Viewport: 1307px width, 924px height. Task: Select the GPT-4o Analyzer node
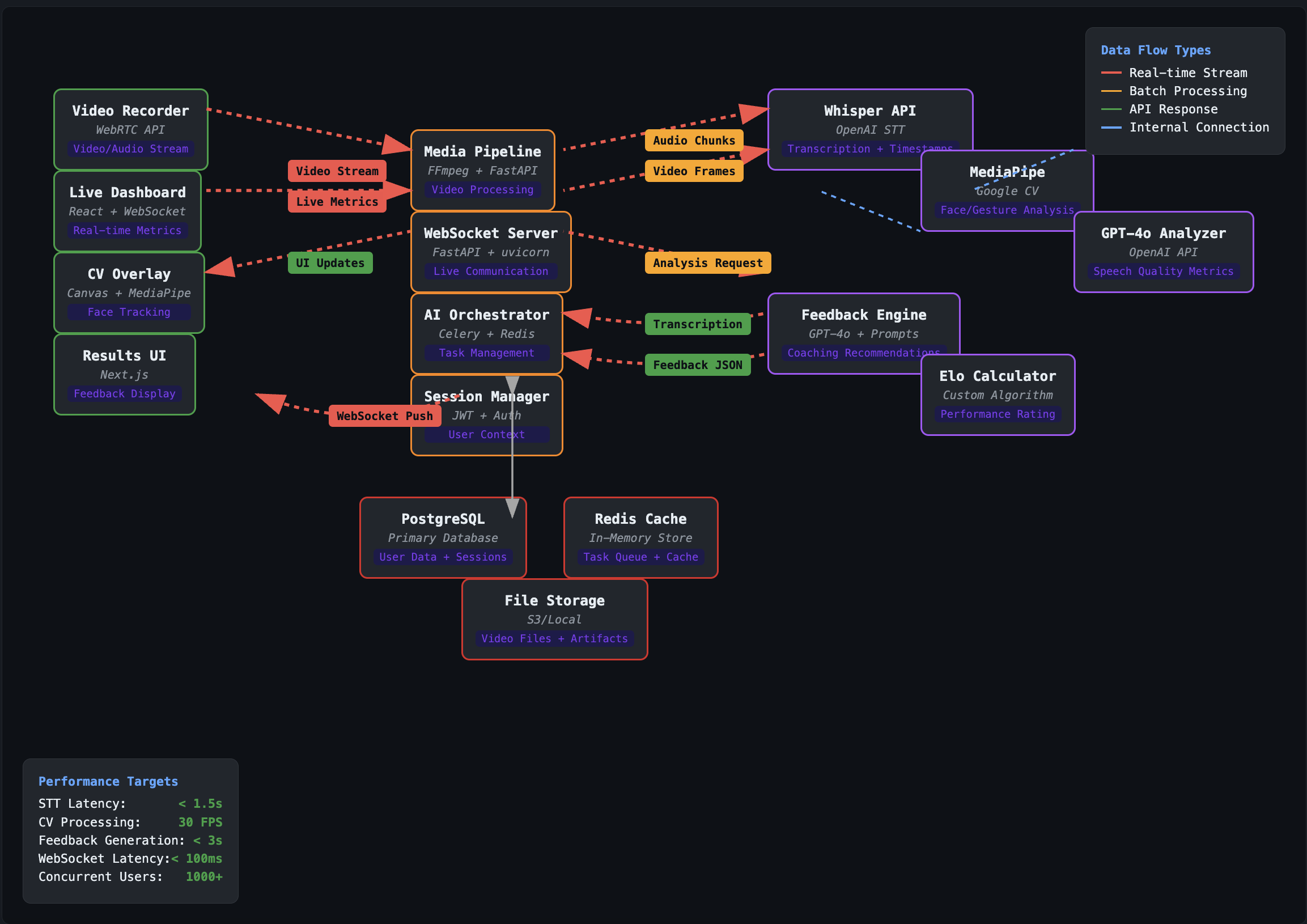coord(1163,252)
